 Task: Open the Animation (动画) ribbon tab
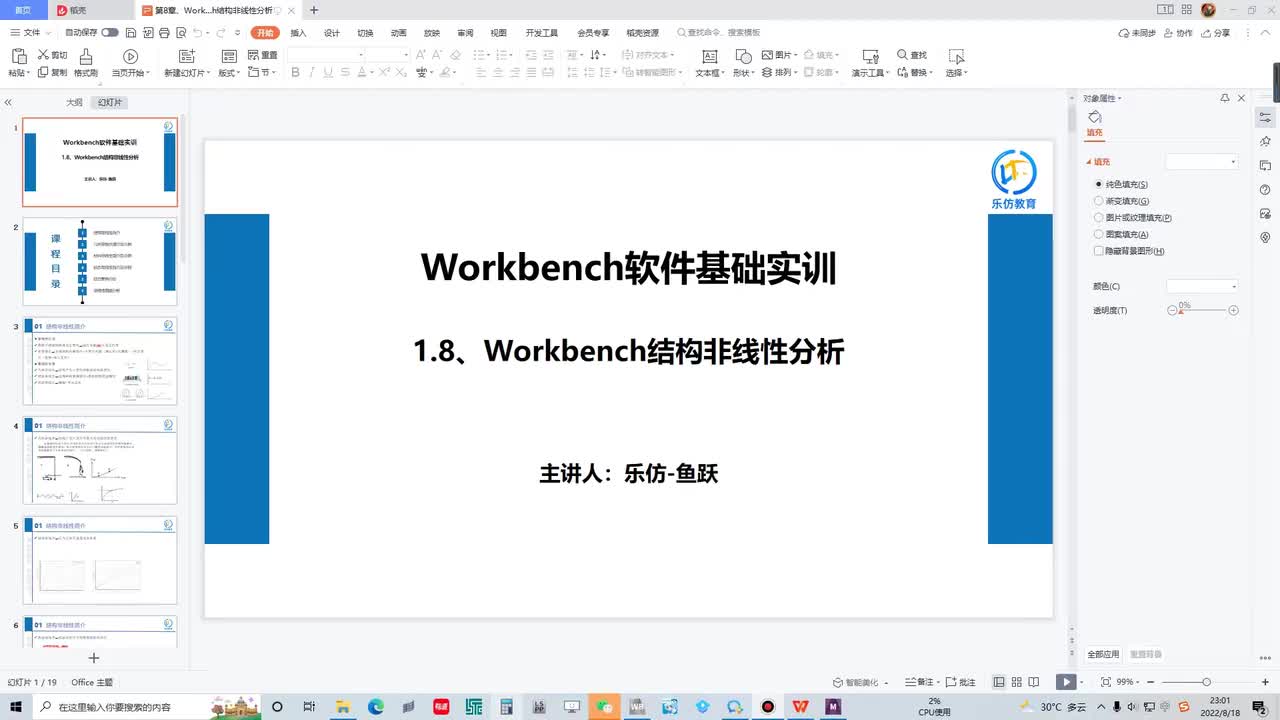398,33
